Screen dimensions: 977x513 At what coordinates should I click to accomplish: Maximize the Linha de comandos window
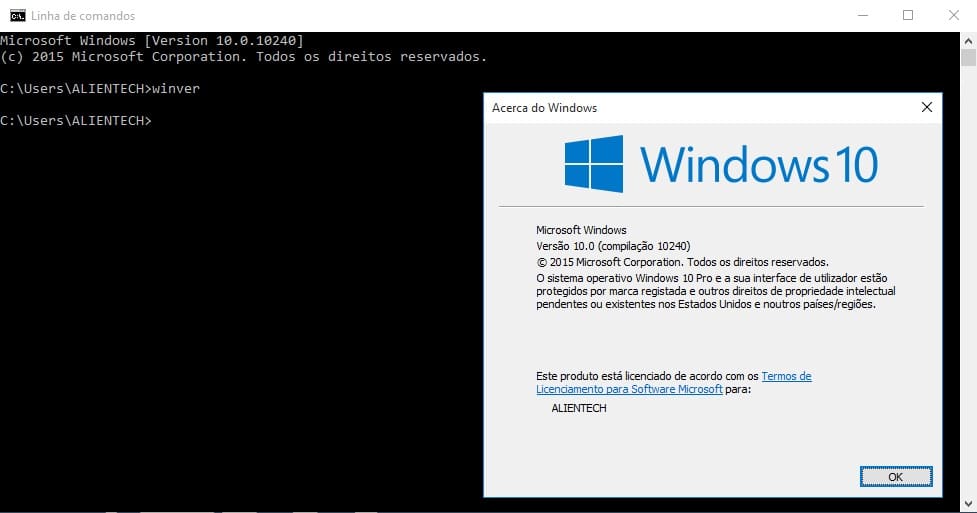pyautogui.click(x=908, y=15)
